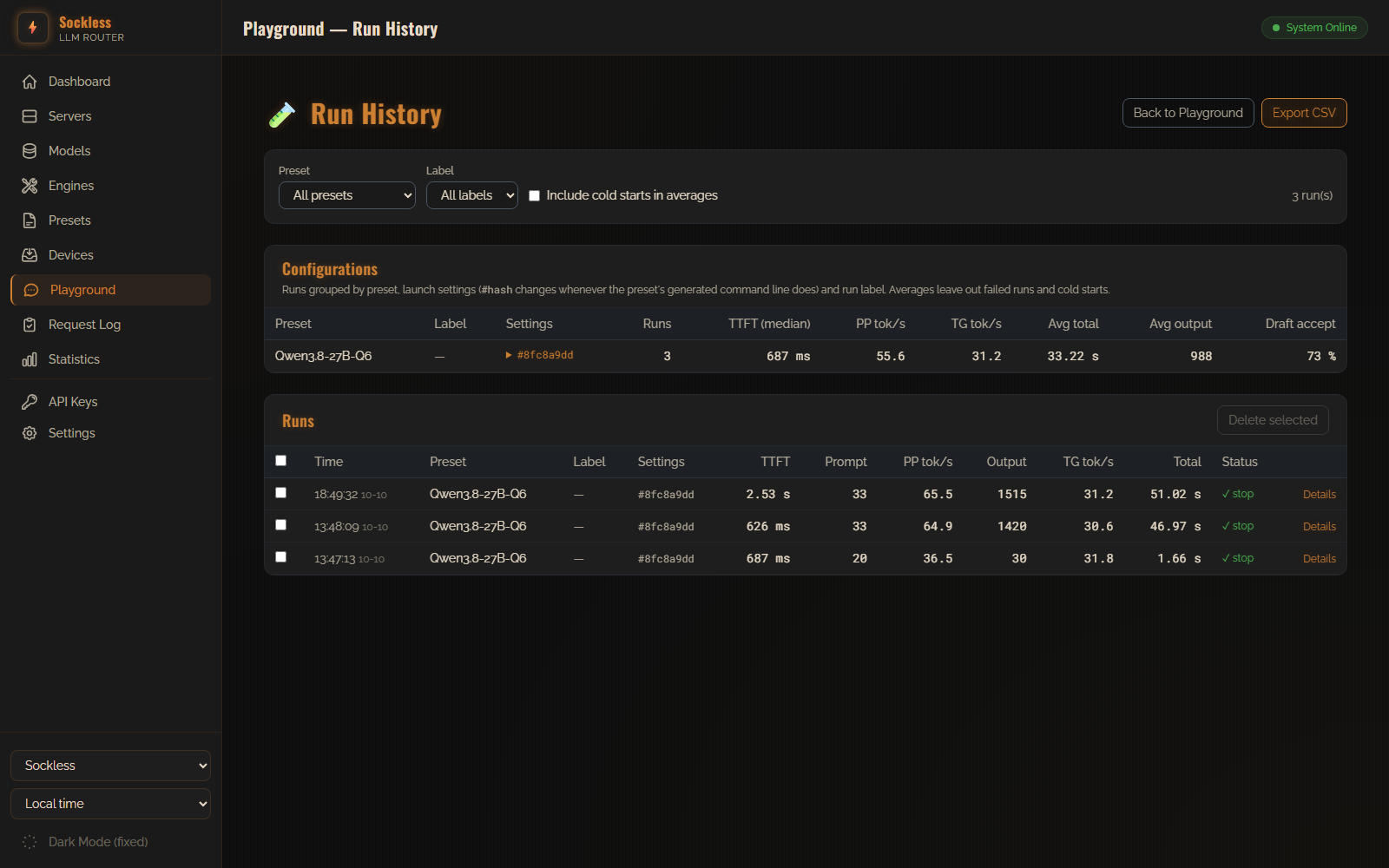Click the Dark Mode sun icon
This screenshot has width=1389, height=868.
click(x=30, y=842)
